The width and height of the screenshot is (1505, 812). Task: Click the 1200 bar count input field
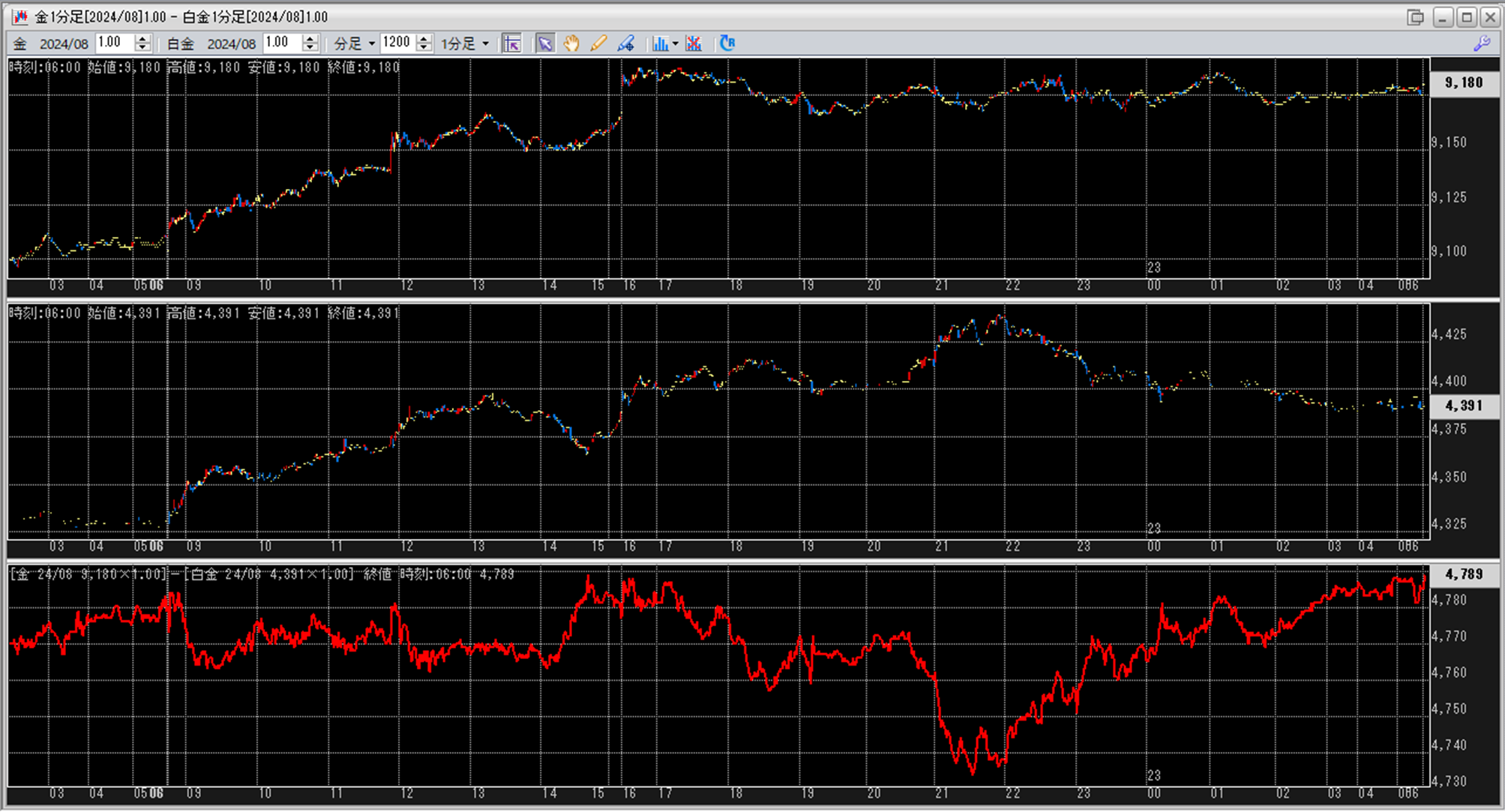(x=397, y=43)
